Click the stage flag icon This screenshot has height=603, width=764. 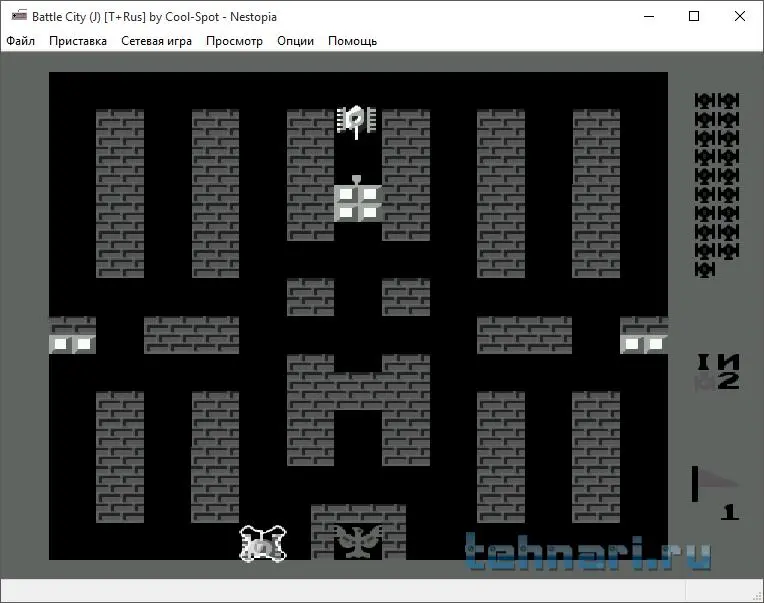714,483
